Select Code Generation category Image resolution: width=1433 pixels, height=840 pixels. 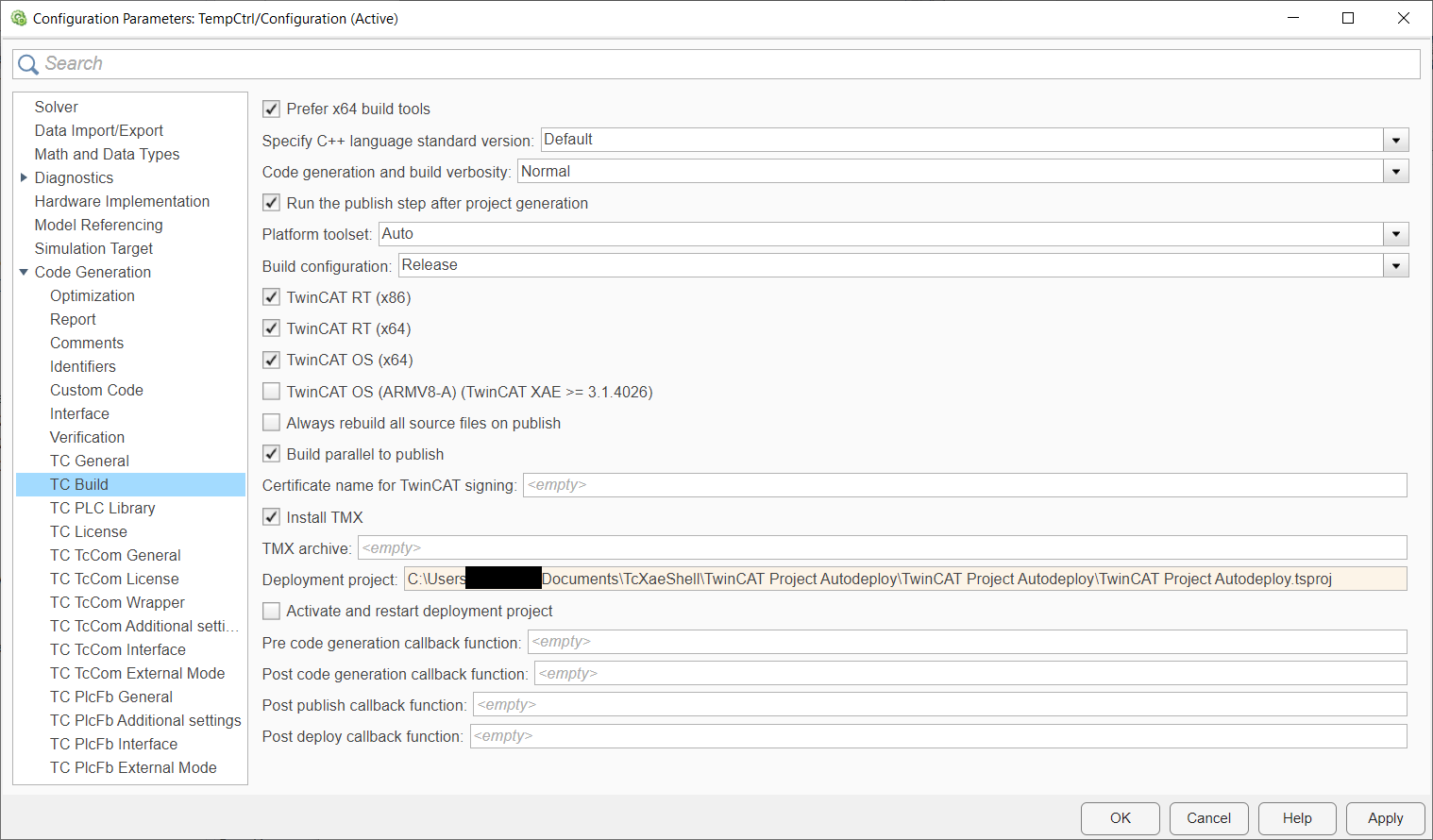[x=93, y=272]
